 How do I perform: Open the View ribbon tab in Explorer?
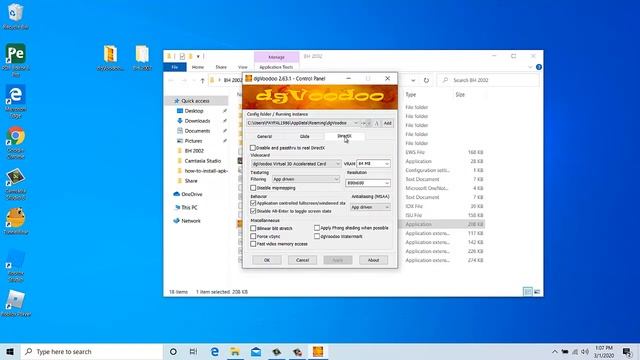tap(242, 67)
